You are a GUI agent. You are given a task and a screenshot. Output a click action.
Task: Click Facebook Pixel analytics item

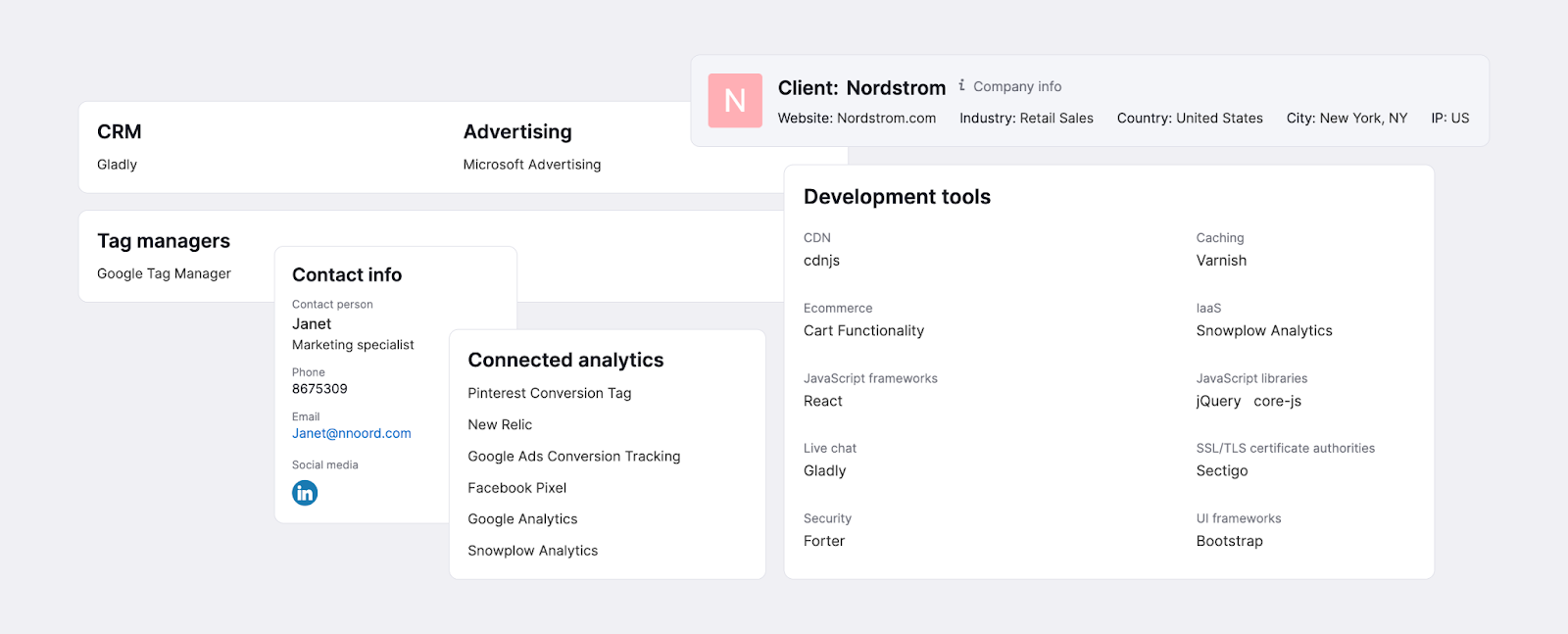point(516,488)
